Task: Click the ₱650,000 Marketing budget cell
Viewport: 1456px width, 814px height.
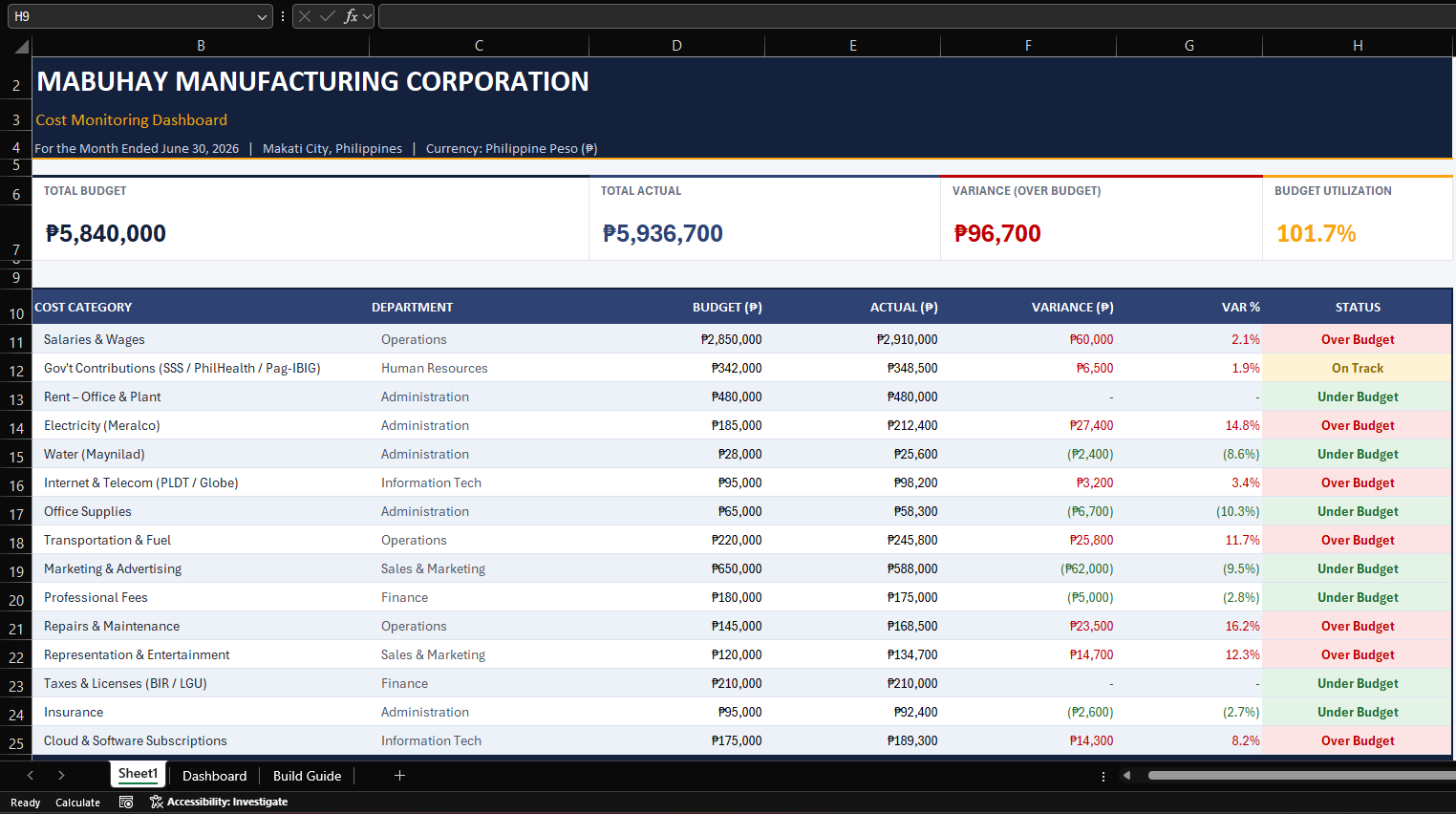Action: (676, 568)
